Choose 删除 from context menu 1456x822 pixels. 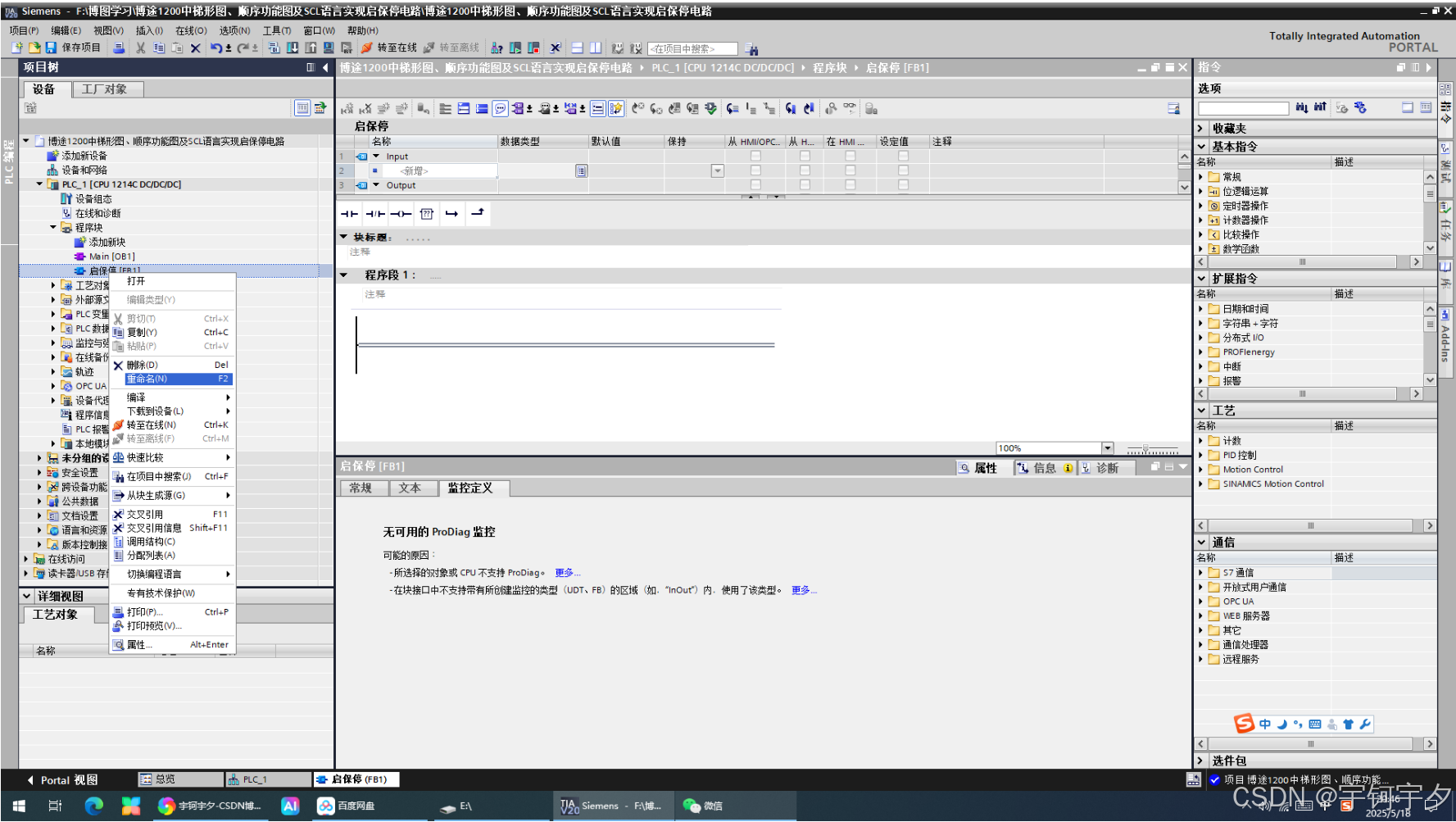click(173, 365)
